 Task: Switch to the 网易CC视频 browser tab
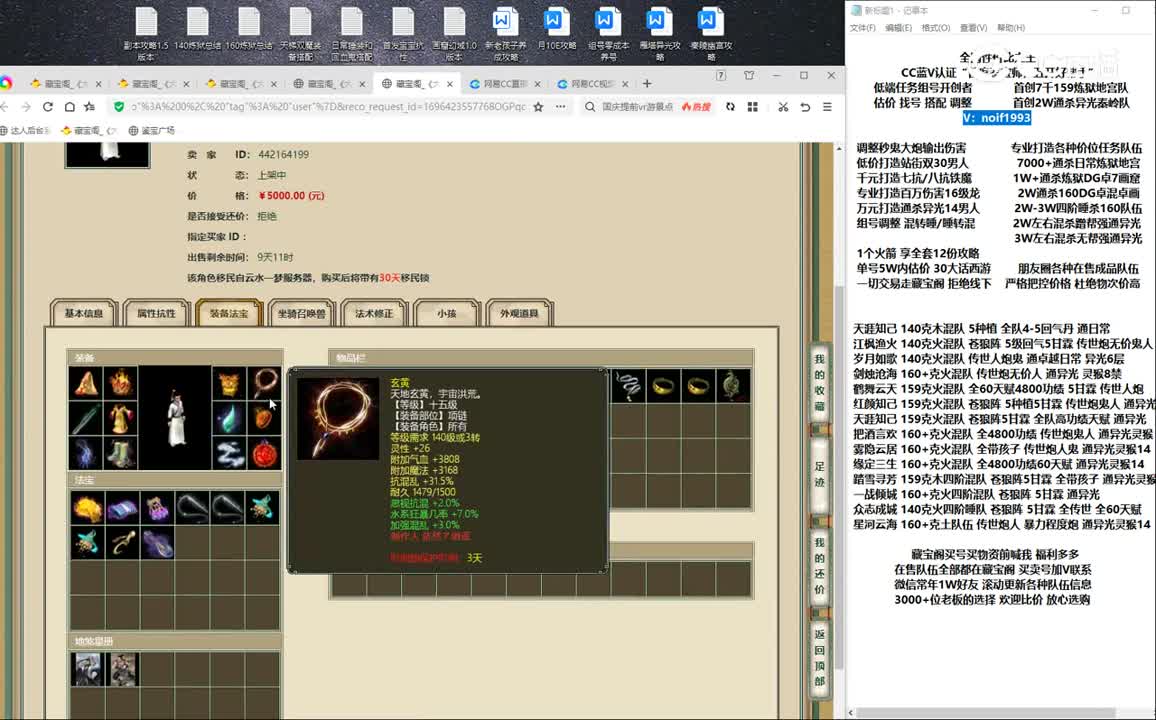pyautogui.click(x=592, y=84)
